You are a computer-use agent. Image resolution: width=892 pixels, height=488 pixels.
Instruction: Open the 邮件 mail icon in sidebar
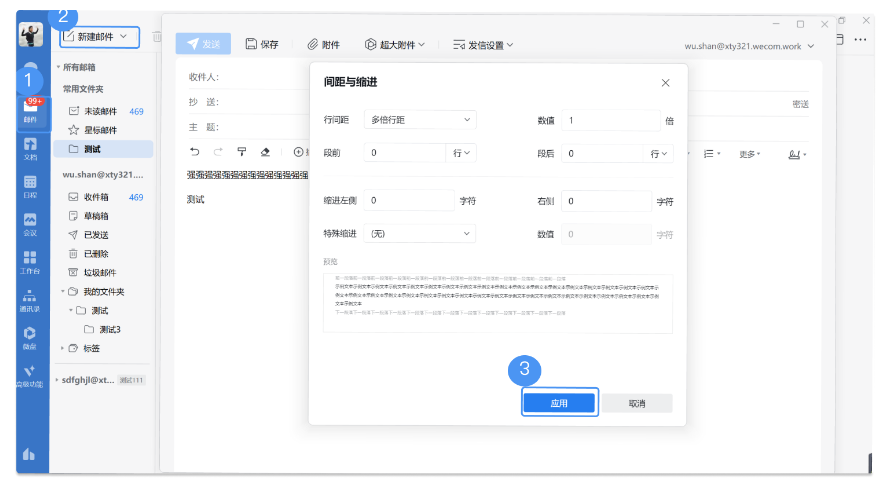pos(30,109)
